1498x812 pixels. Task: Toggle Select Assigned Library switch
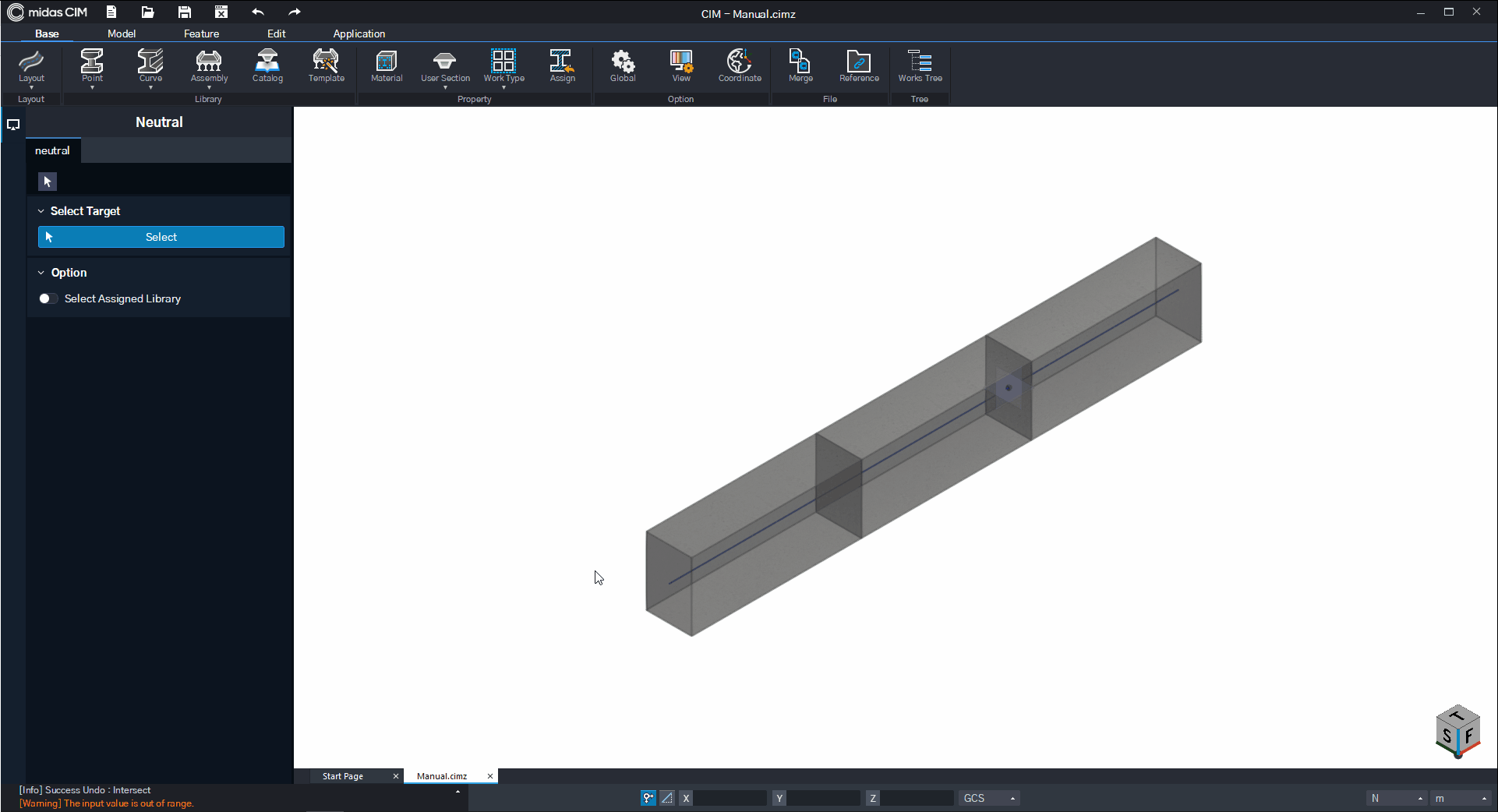48,298
